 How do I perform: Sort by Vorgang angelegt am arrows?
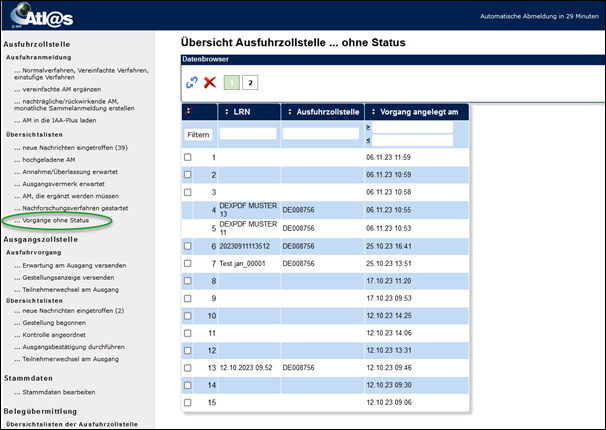pyautogui.click(x=374, y=111)
